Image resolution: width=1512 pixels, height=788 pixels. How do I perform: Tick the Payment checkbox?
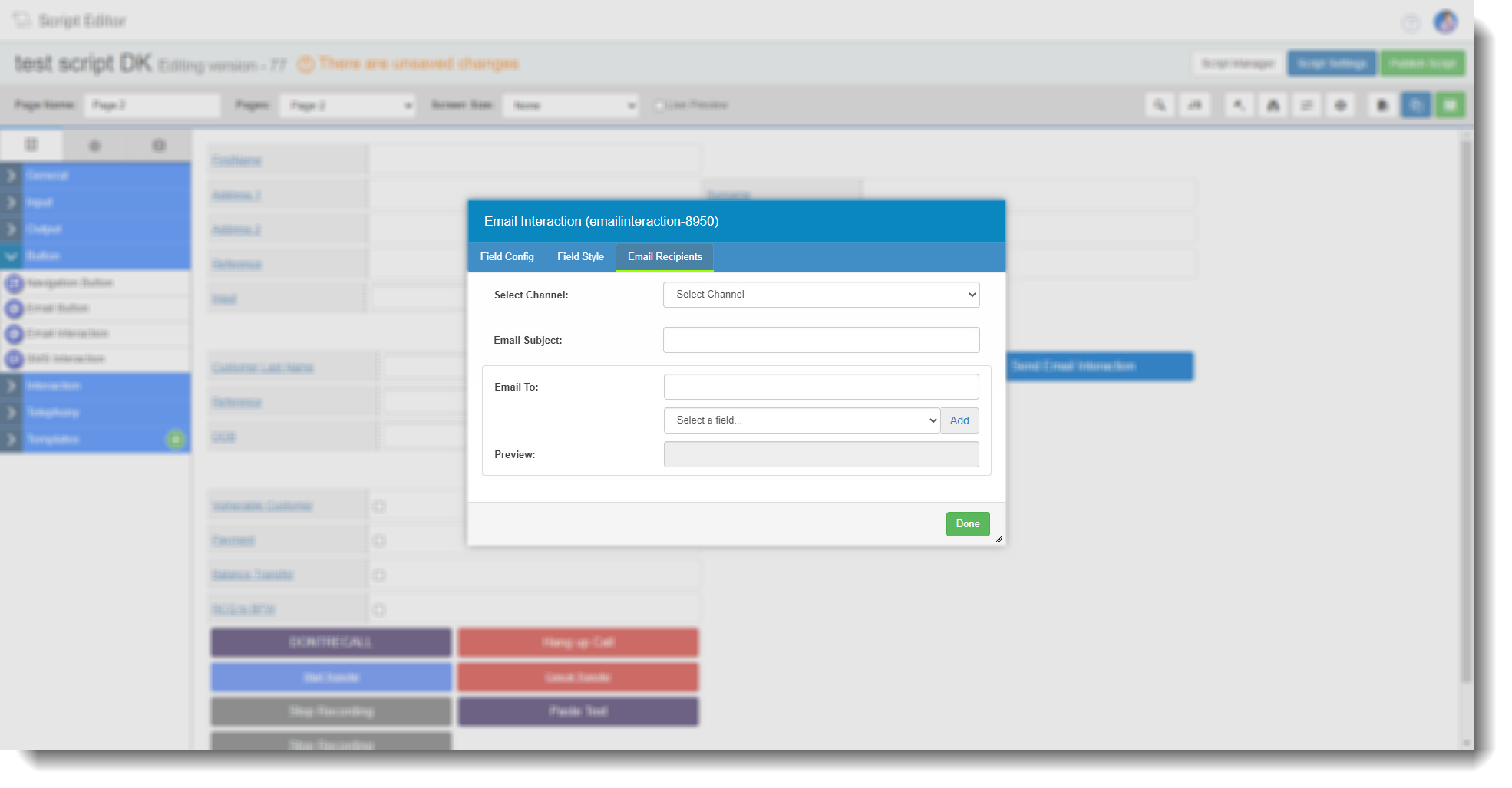point(379,541)
